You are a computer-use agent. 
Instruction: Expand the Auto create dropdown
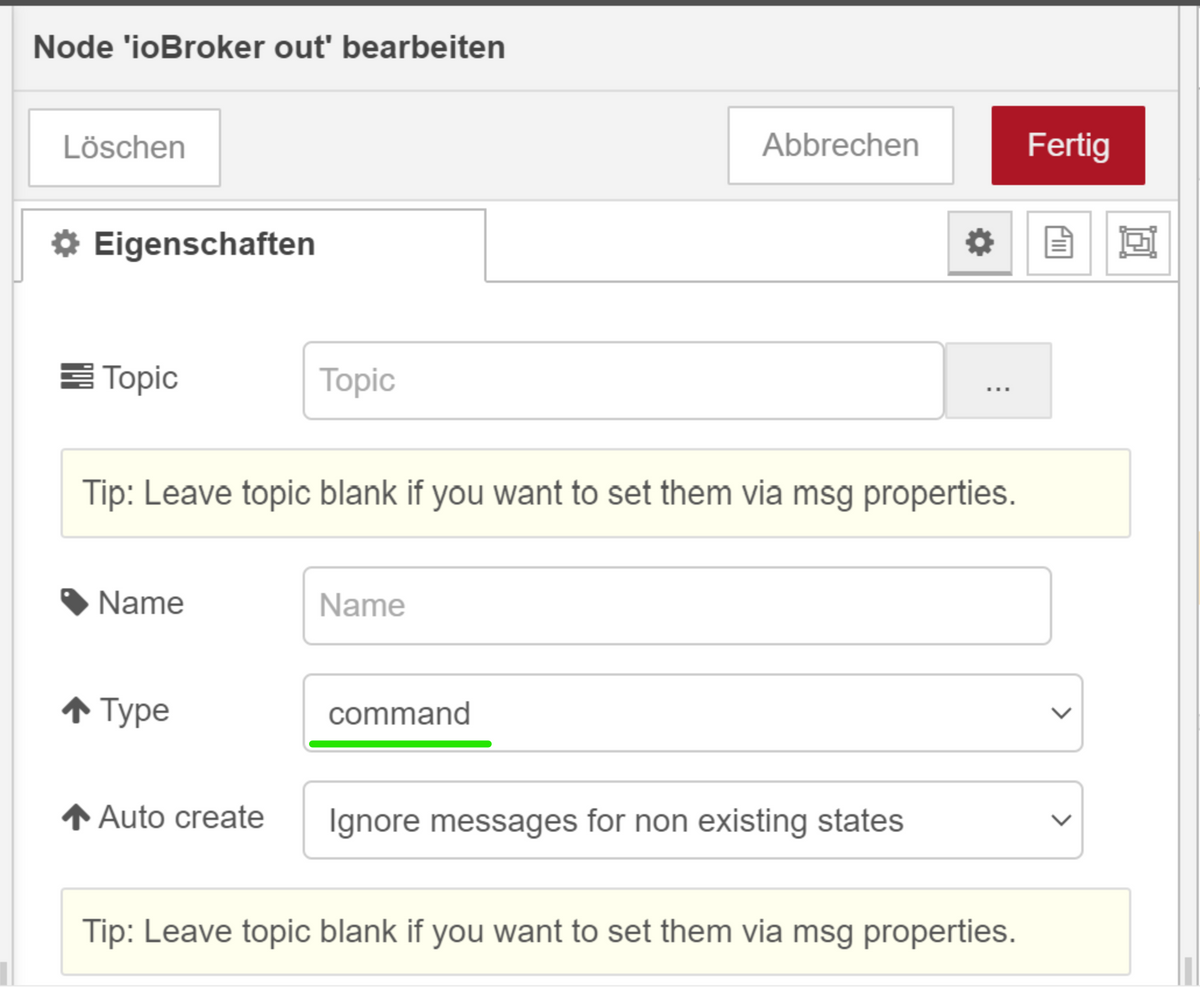680,820
